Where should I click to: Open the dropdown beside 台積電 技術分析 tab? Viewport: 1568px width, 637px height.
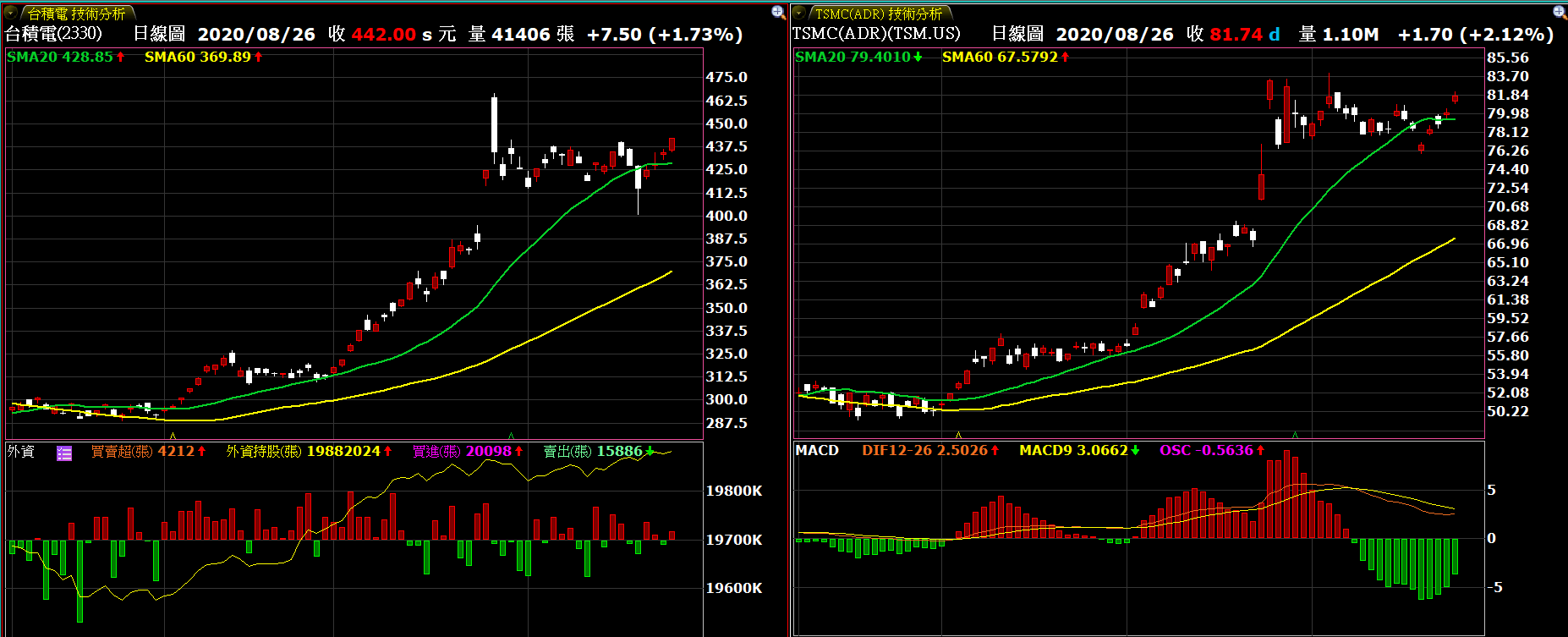tap(11, 13)
